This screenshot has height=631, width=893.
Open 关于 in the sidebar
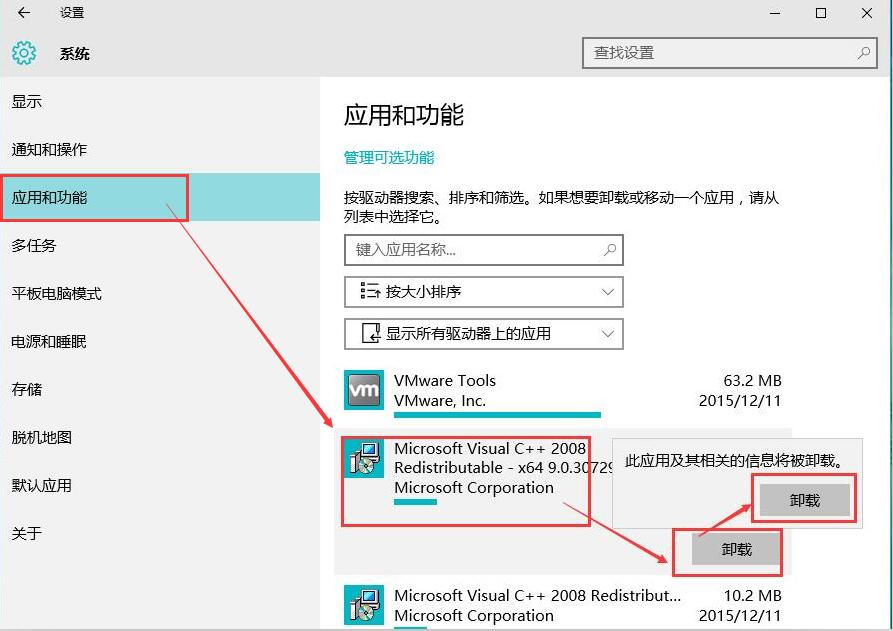point(159,533)
